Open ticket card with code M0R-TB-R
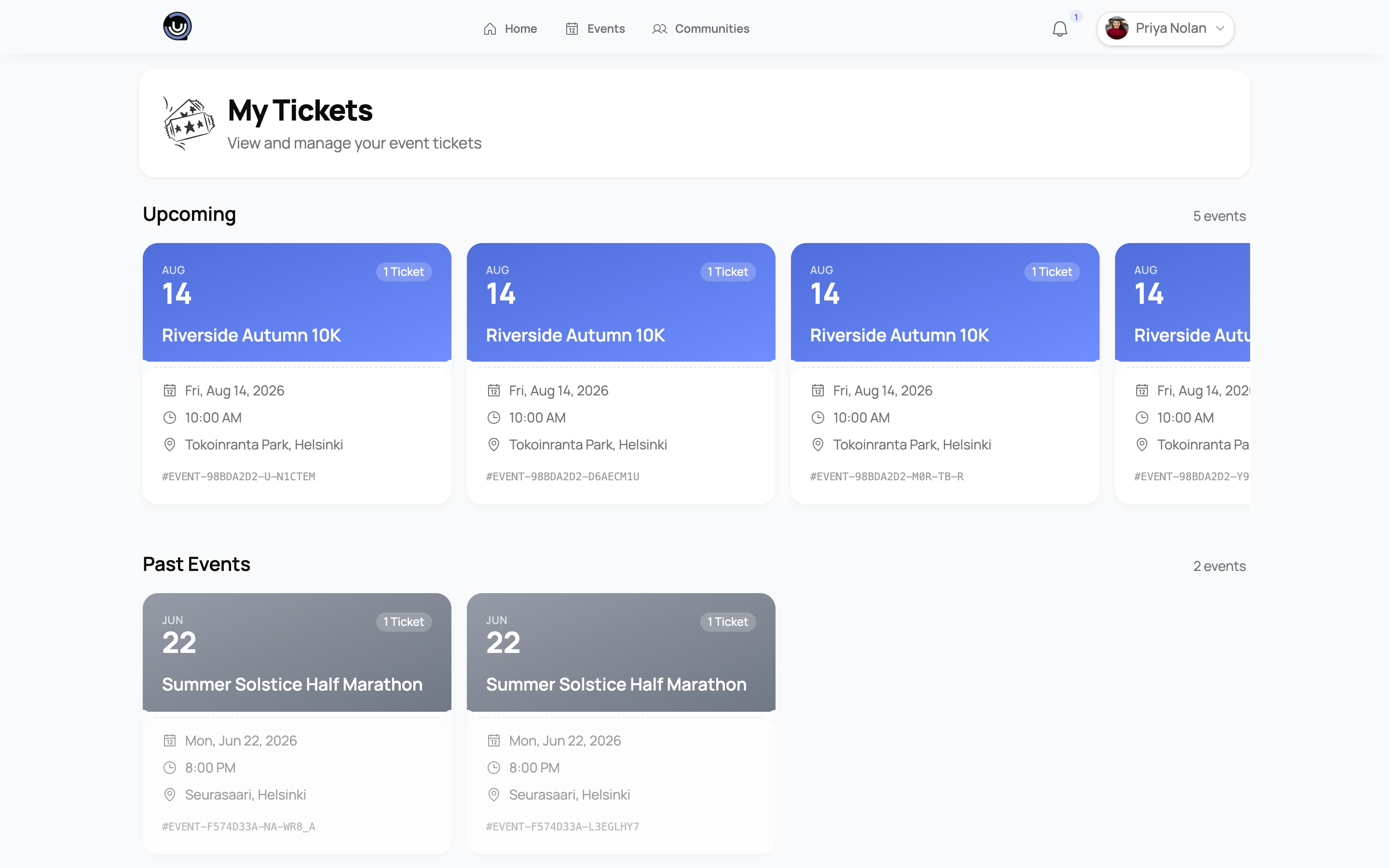The image size is (1389, 868). click(945, 374)
